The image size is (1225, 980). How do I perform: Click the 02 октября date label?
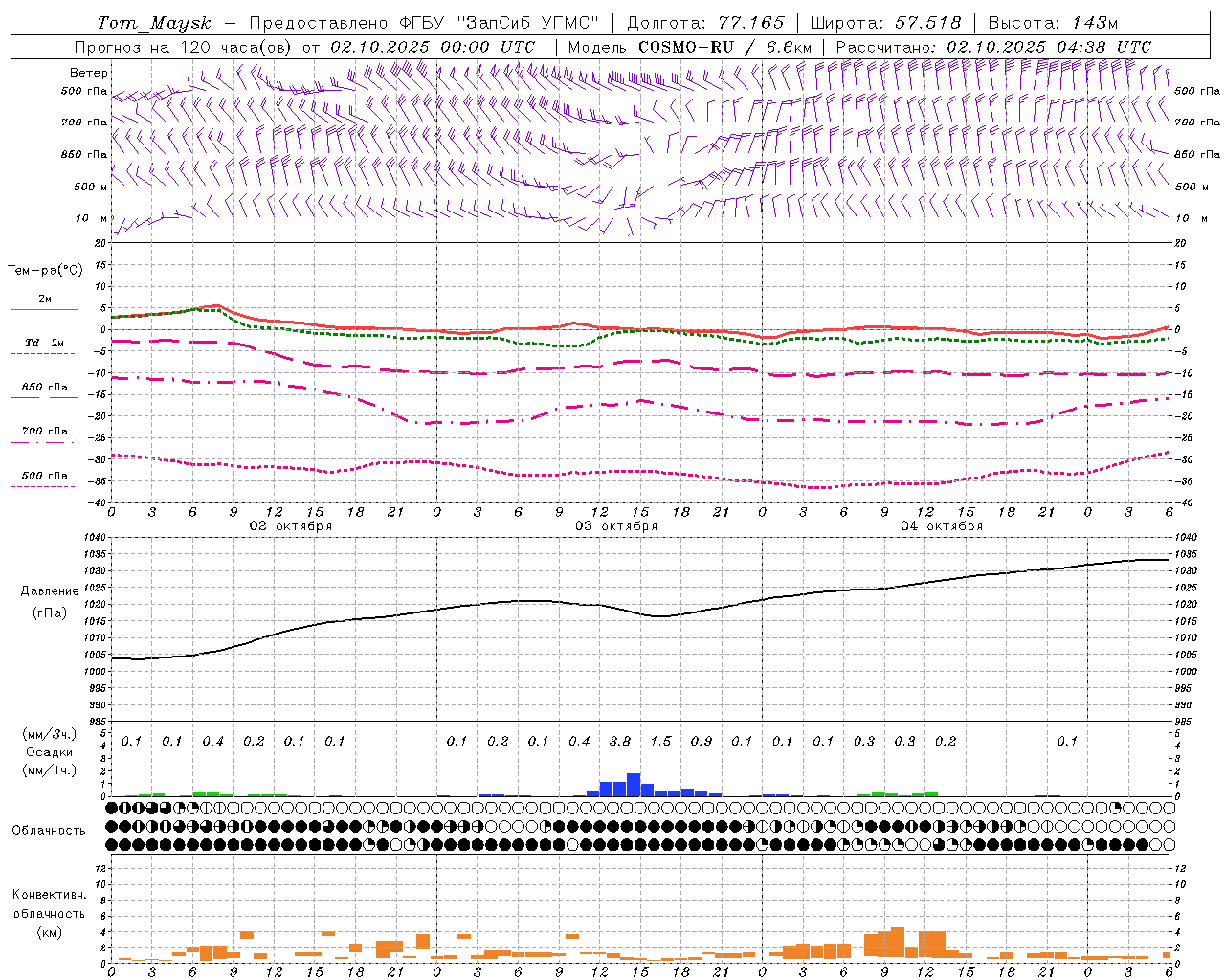(291, 526)
